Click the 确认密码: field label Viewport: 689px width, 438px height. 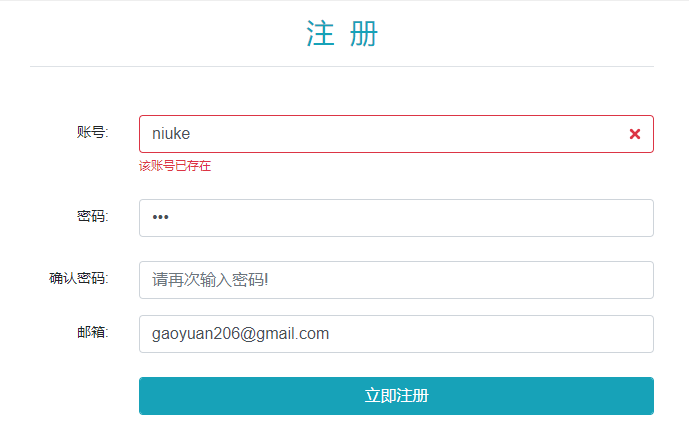pos(79,278)
